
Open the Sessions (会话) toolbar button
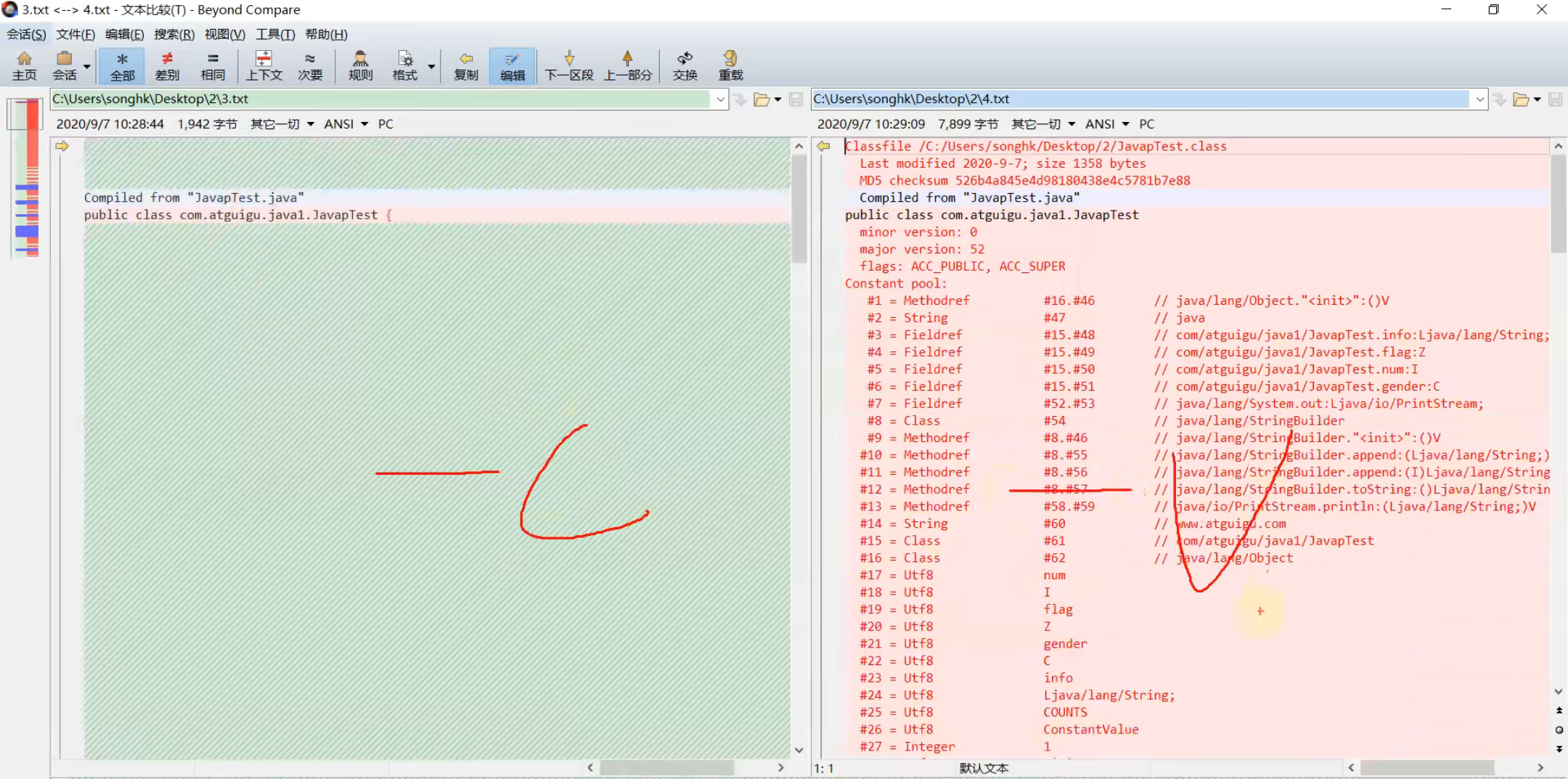coord(65,65)
